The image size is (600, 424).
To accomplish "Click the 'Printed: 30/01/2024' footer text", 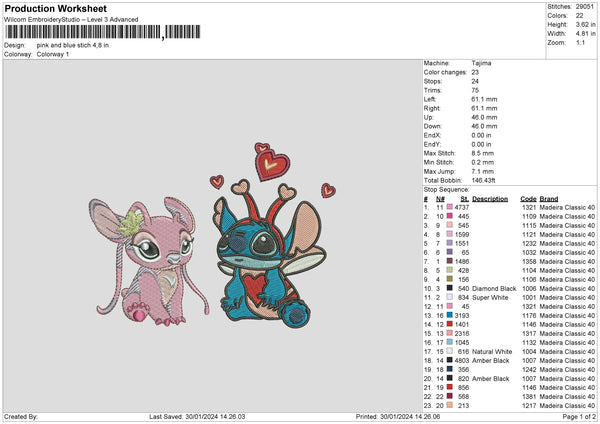I will 398,417.
